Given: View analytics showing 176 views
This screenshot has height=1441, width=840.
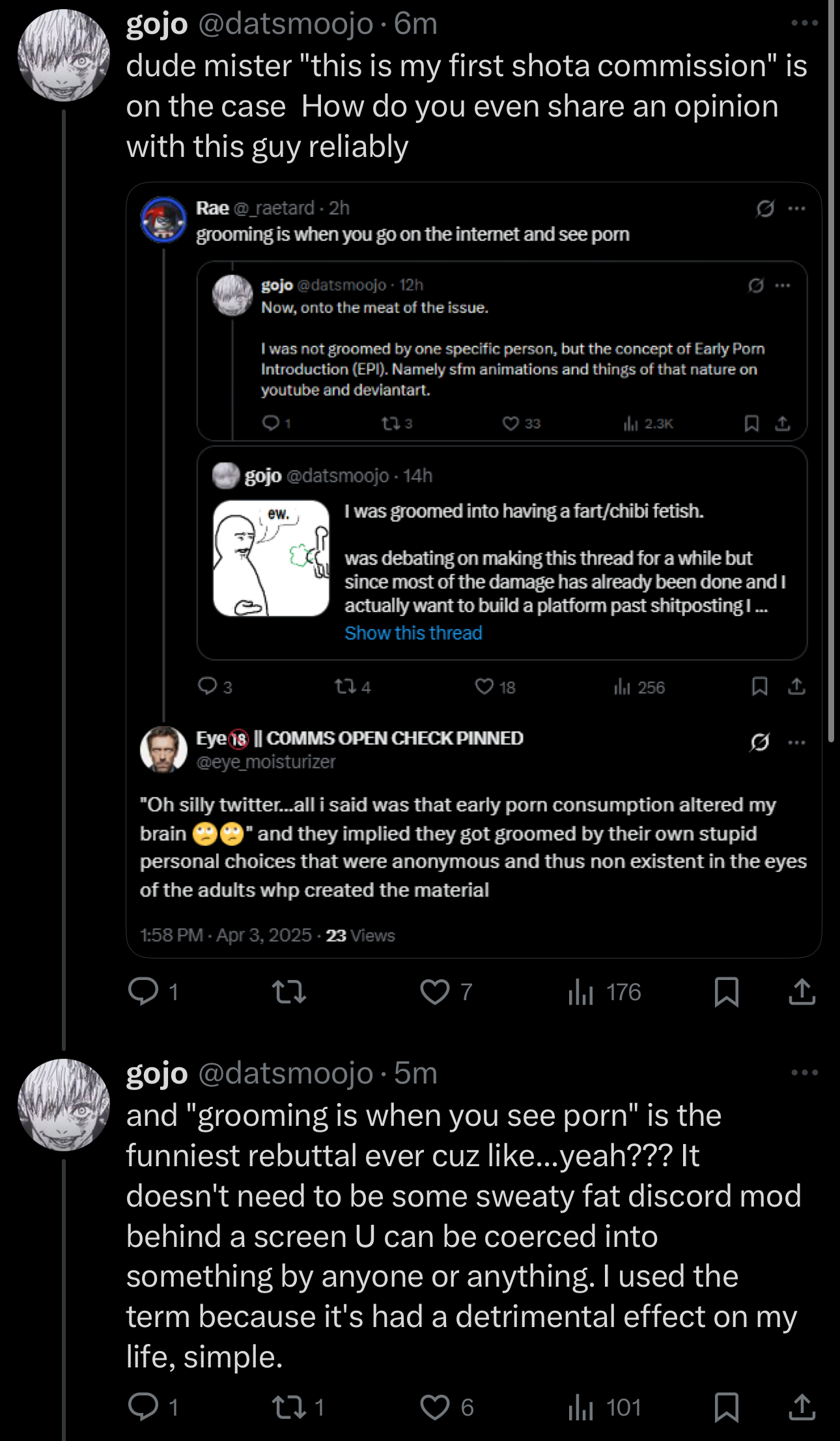Looking at the screenshot, I should (605, 992).
